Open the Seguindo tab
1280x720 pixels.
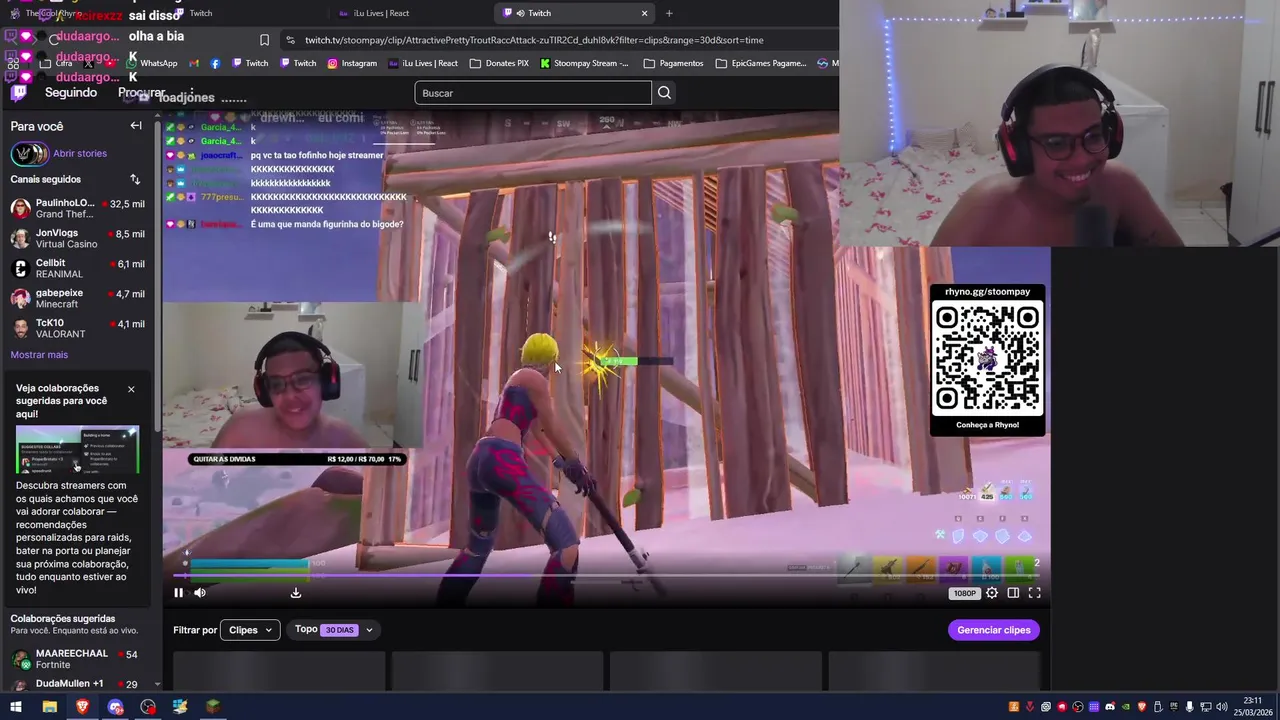point(71,93)
